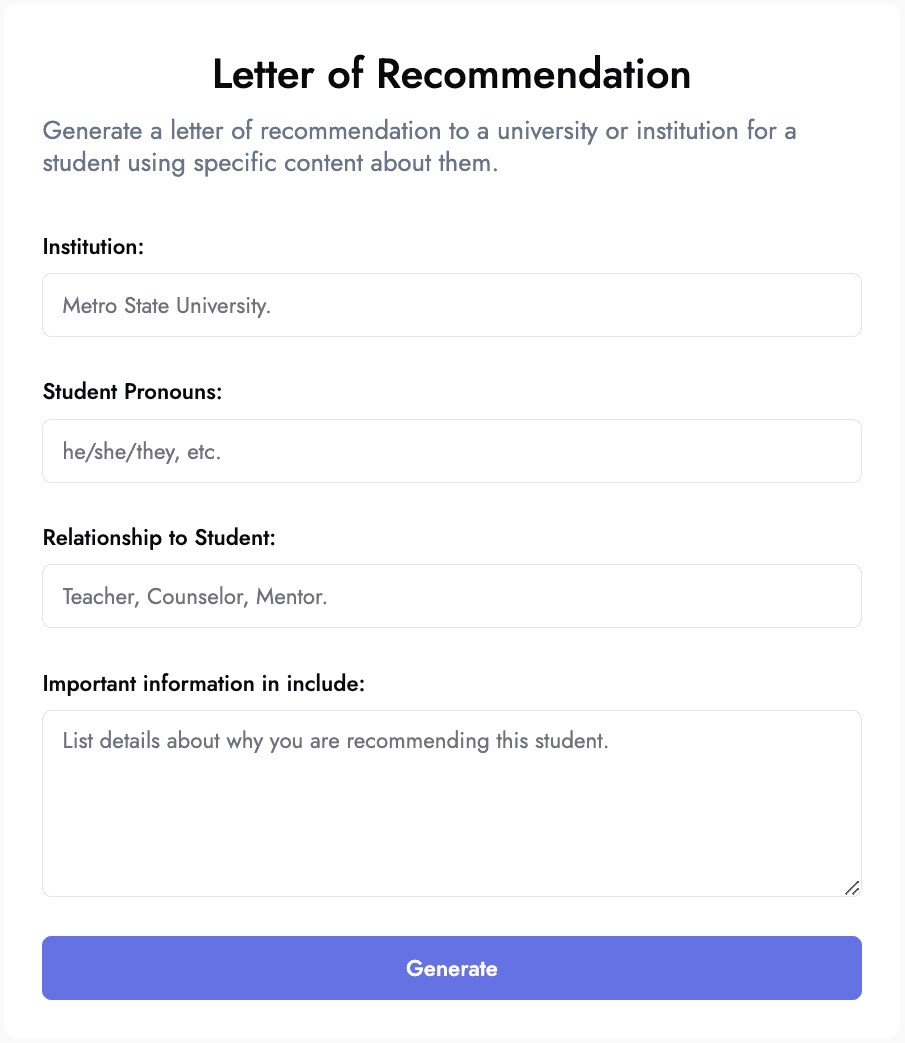Click the Institution text field
Screen dimensions: 905x1043
point(452,305)
